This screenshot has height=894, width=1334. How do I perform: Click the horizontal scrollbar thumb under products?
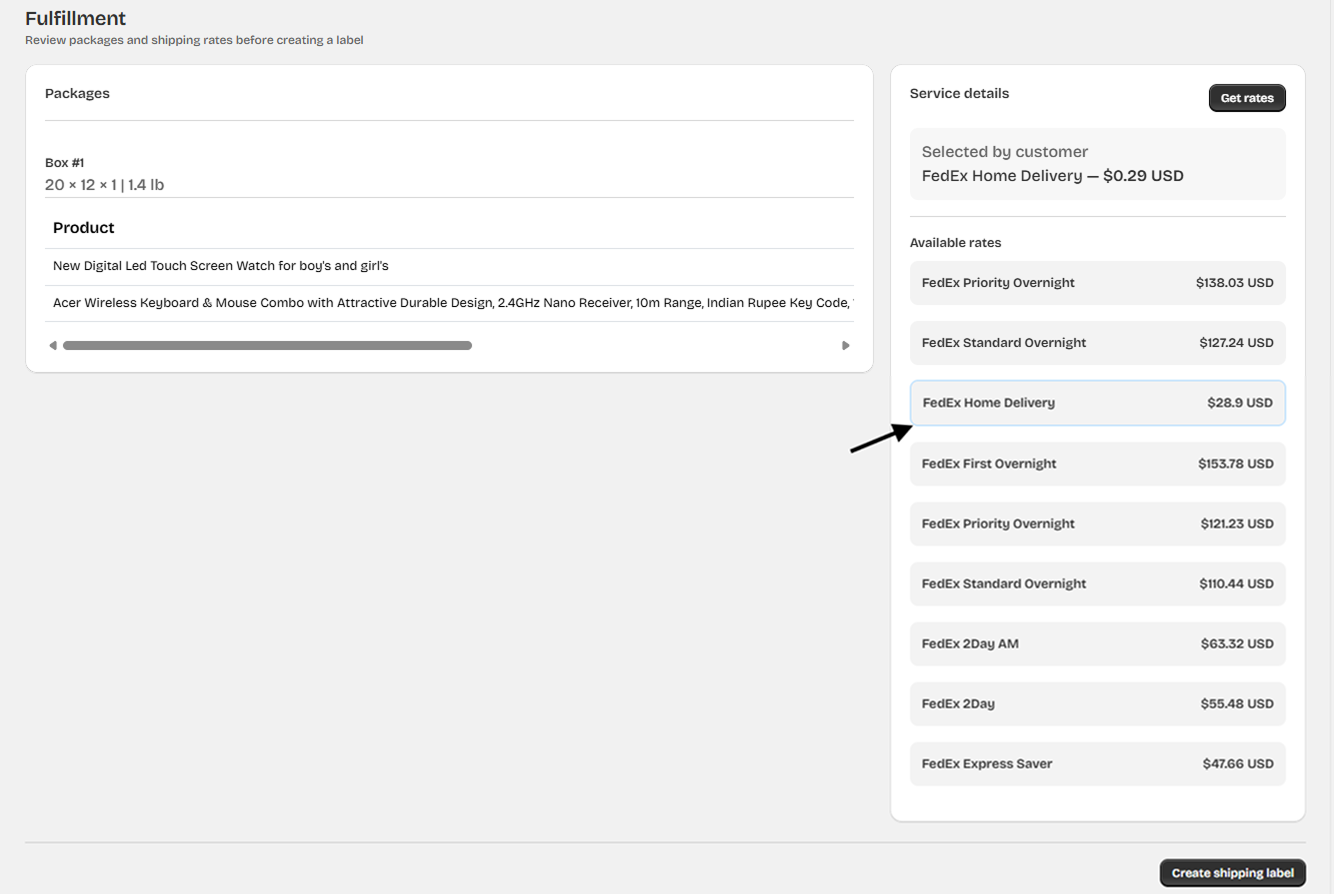(267, 346)
